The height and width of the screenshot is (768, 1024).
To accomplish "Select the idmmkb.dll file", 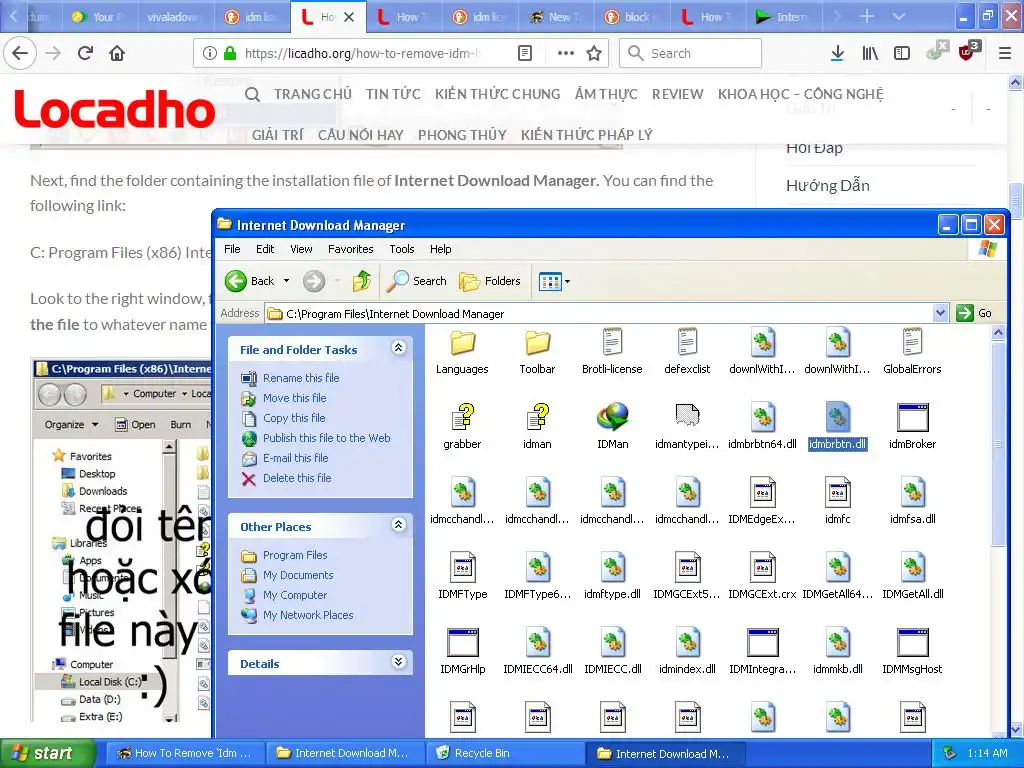I will [x=837, y=652].
